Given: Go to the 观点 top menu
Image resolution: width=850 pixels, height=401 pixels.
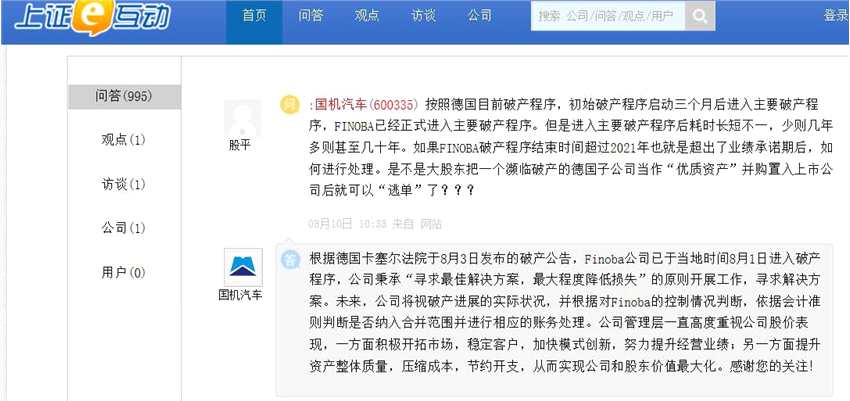Looking at the screenshot, I should pyautogui.click(x=367, y=16).
